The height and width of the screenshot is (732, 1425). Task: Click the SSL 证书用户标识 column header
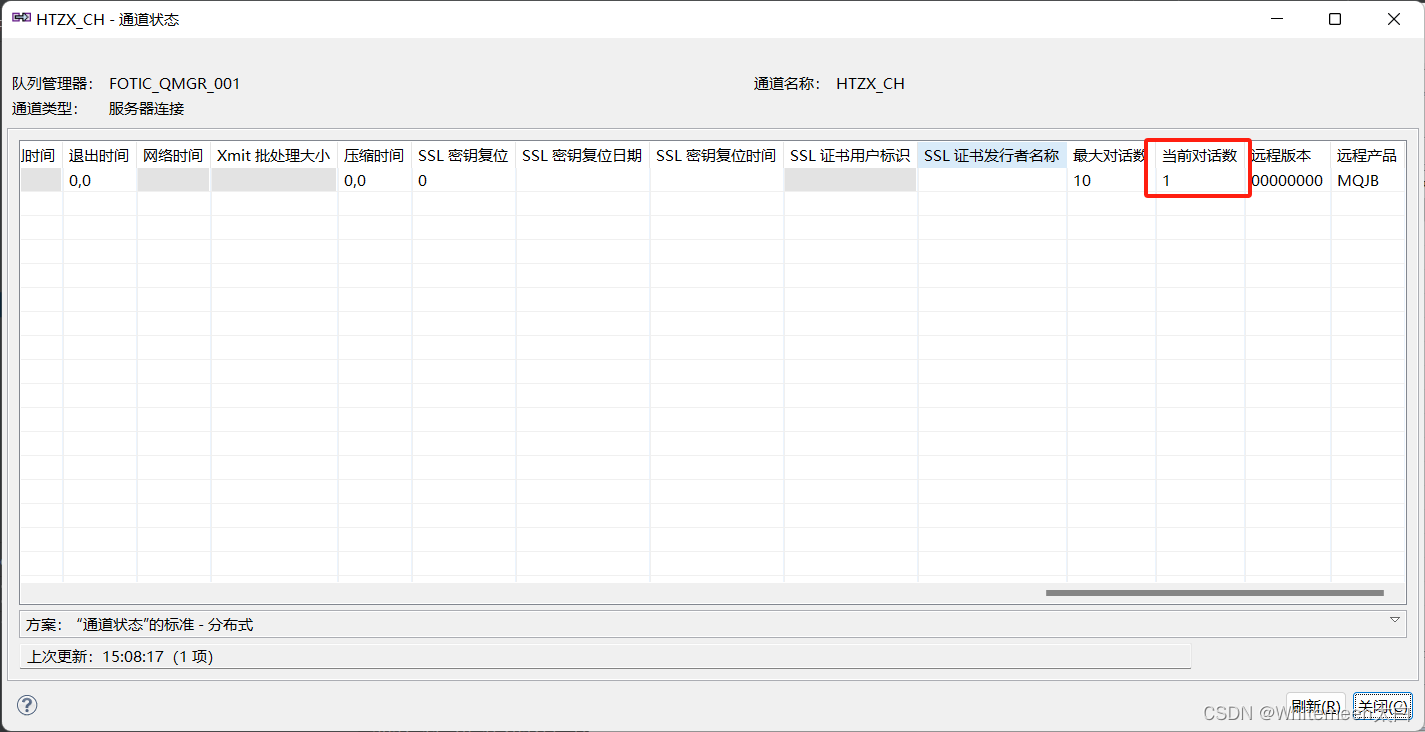coord(850,155)
